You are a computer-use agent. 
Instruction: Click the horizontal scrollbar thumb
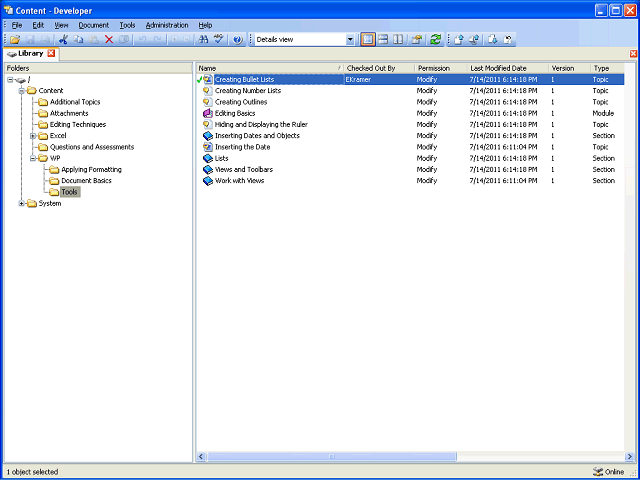click(x=332, y=456)
